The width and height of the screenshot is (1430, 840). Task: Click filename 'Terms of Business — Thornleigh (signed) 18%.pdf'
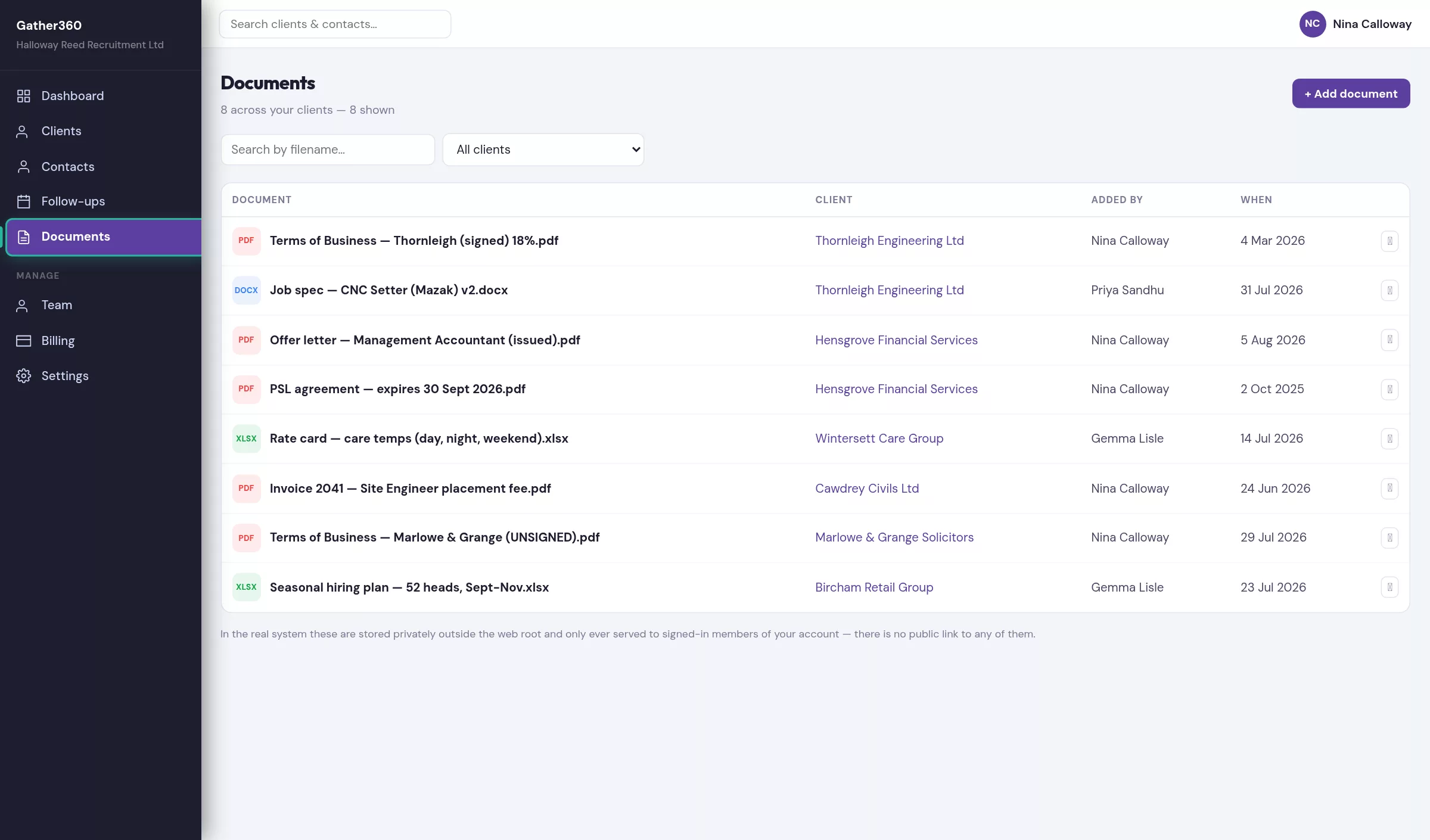(414, 241)
